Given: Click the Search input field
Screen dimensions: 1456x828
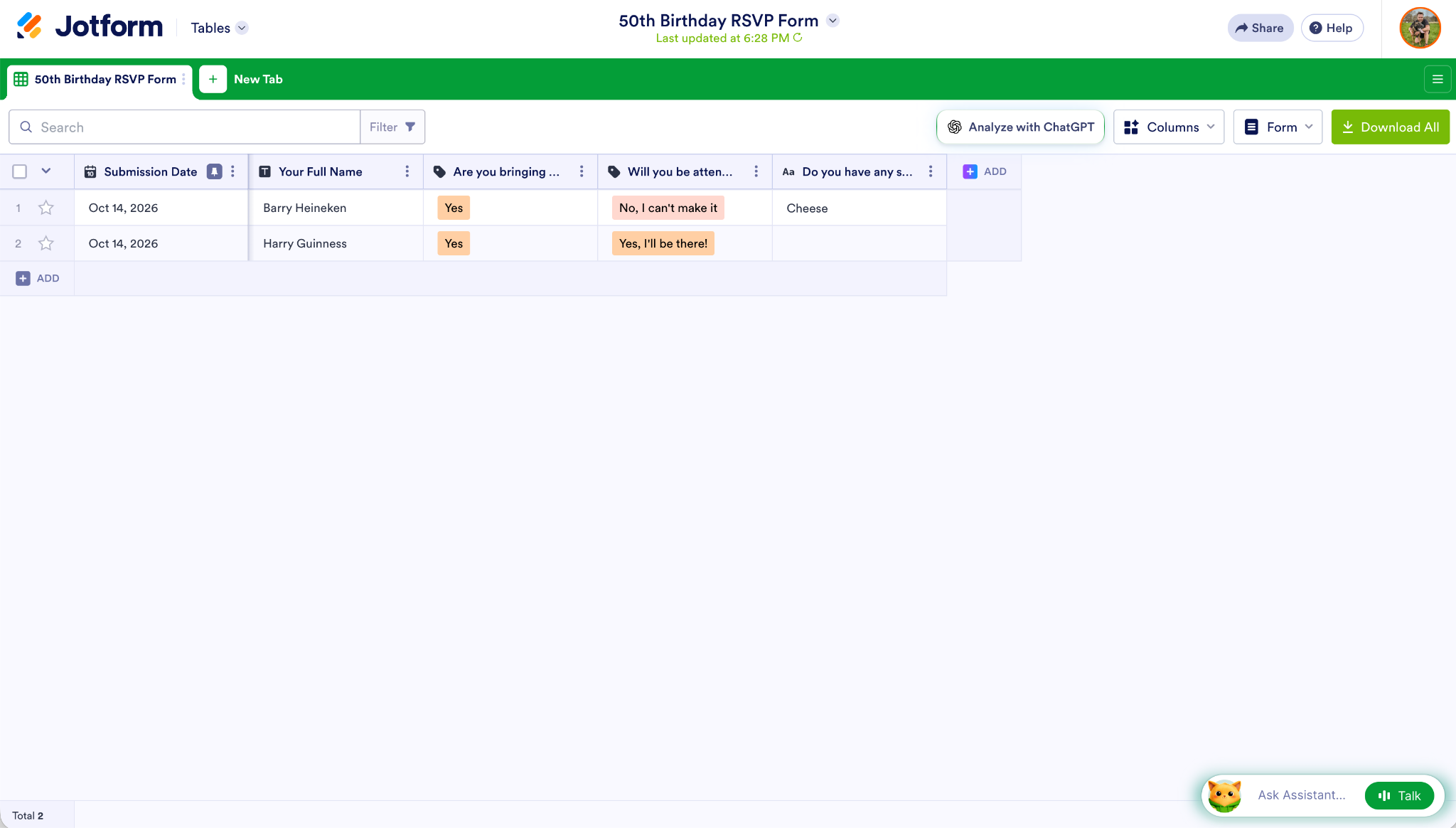Looking at the screenshot, I should 185,127.
